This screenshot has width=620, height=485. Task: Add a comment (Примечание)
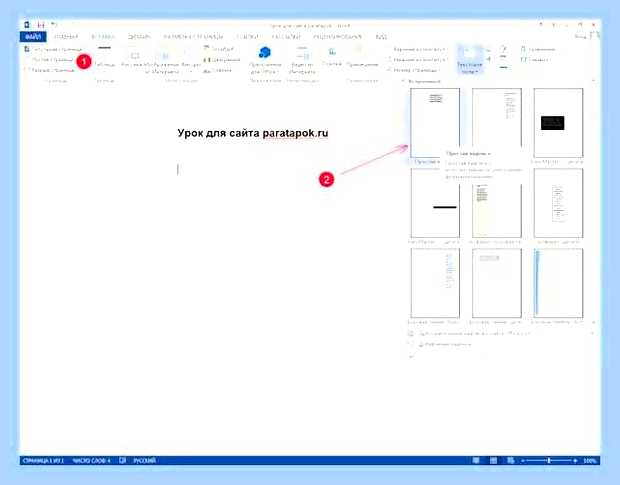[362, 57]
